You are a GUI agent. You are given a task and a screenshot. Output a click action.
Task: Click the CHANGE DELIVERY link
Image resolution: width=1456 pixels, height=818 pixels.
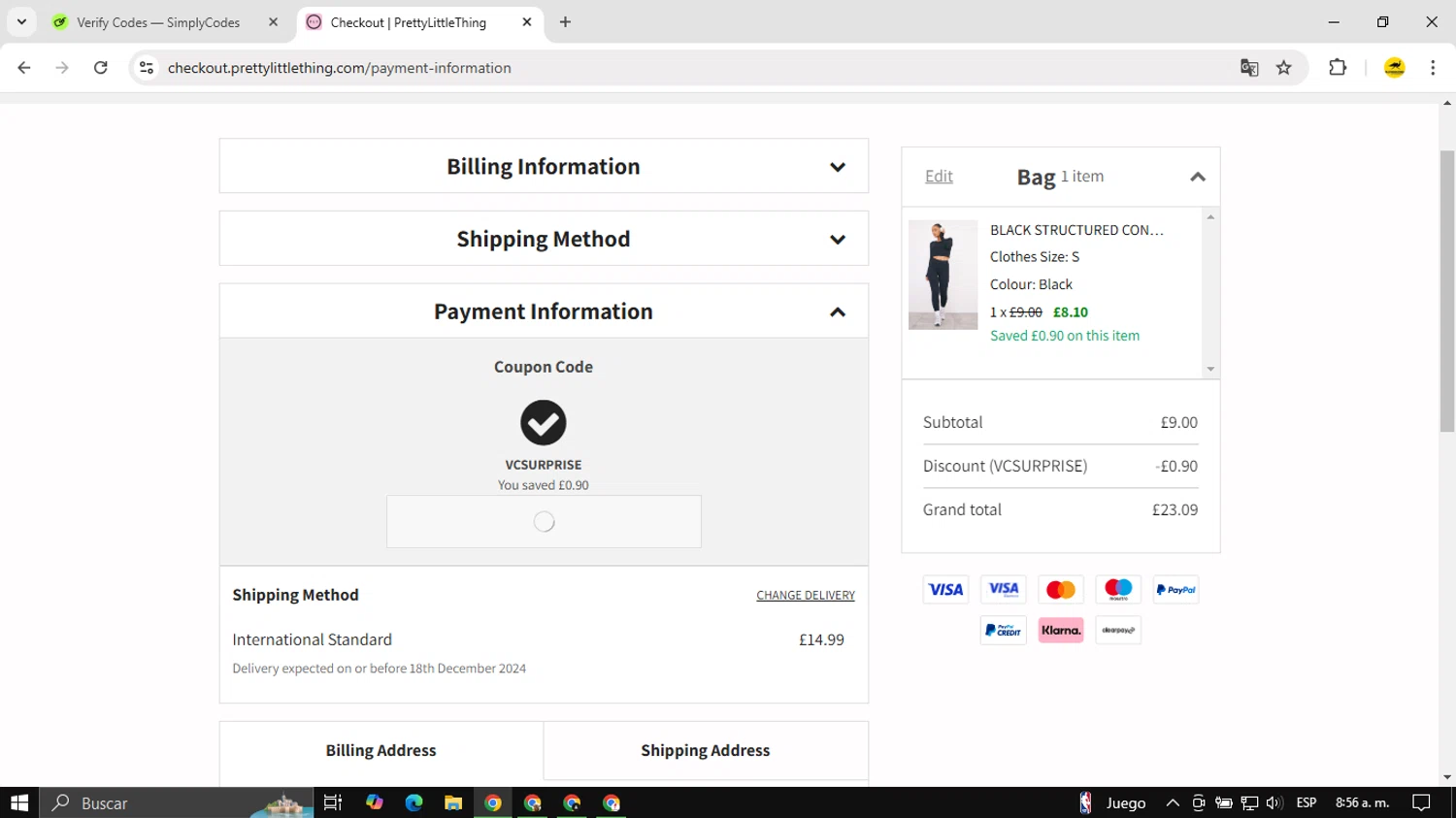806,595
